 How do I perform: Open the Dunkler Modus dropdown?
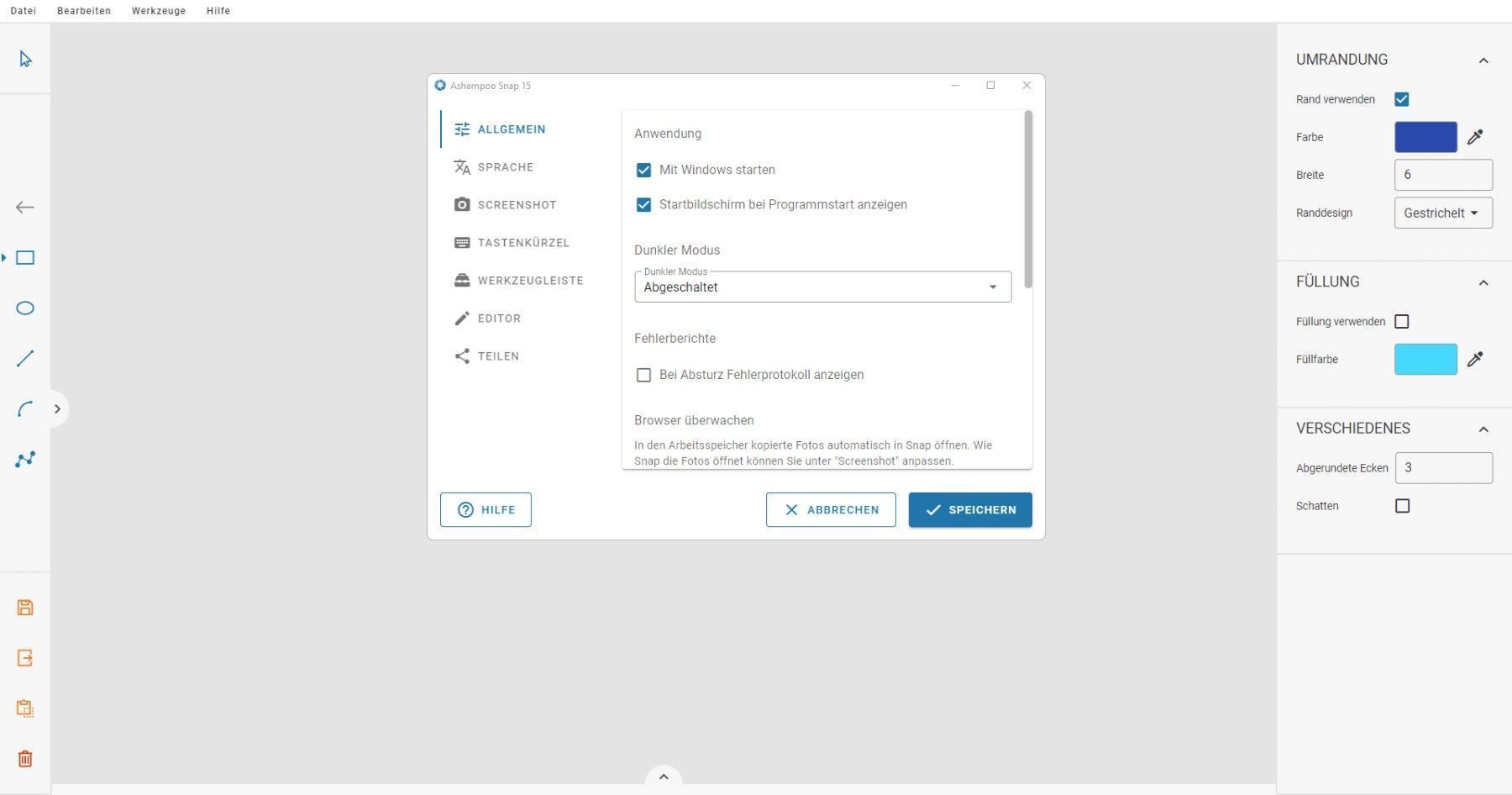tap(822, 287)
